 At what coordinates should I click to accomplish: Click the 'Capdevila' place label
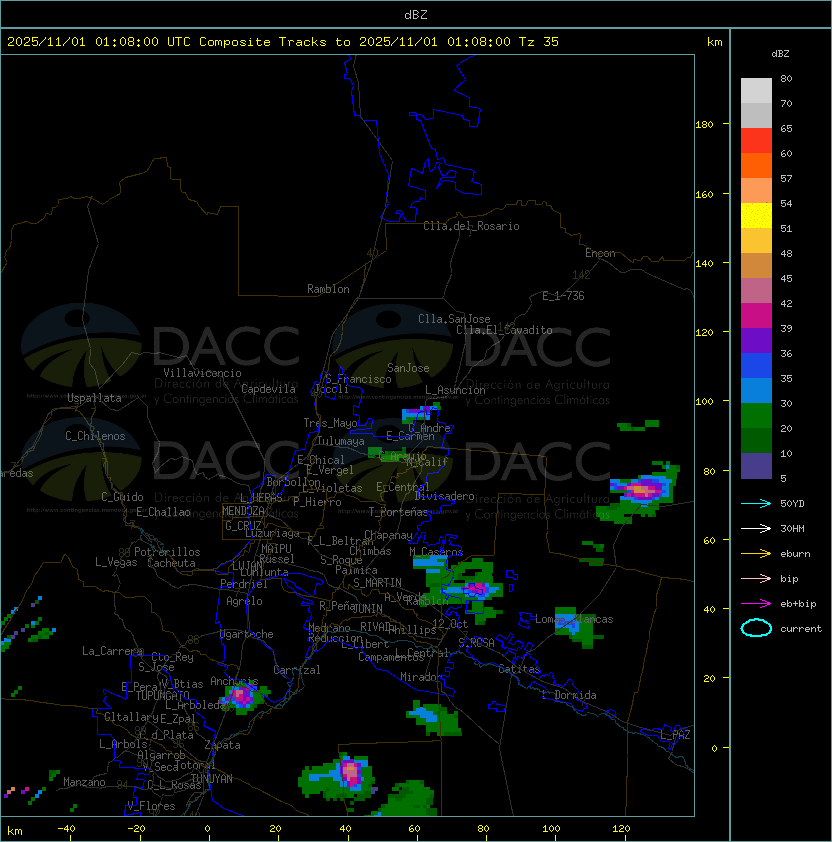pos(268,389)
